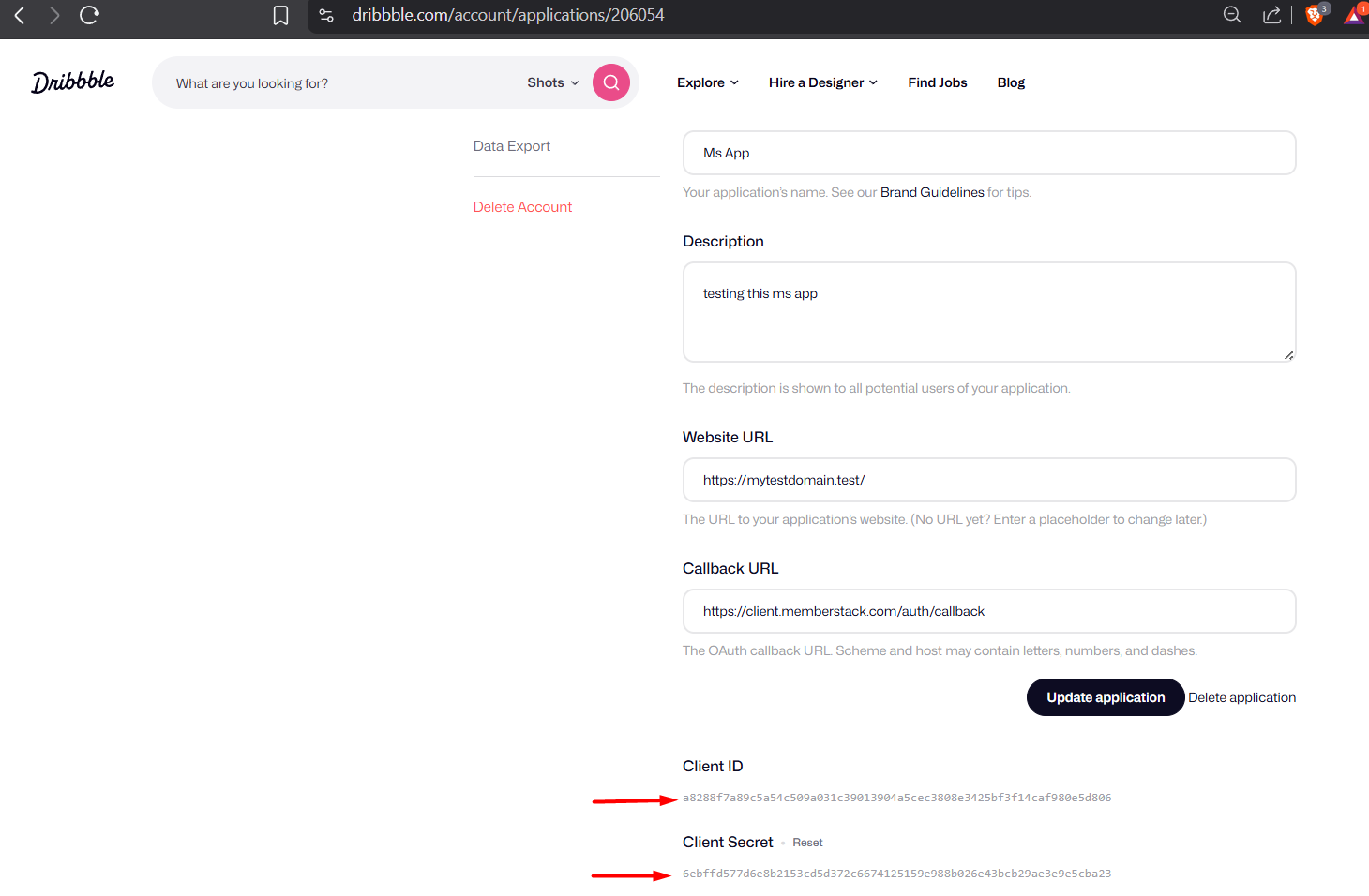This screenshot has height=896, width=1369.
Task: Click 'The OAuth callback URL' help text
Action: coord(940,650)
